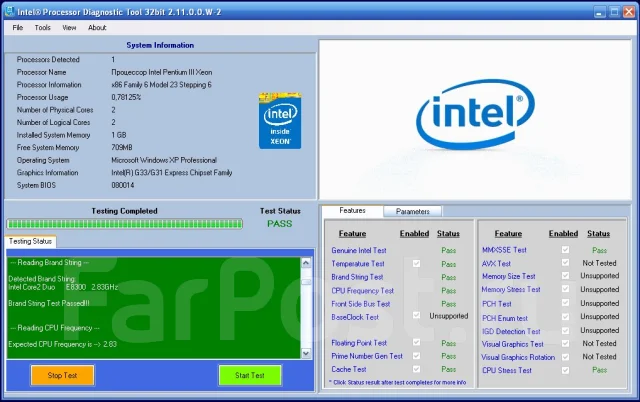Screen dimensions: 640x402
Task: Click the testing log scroll down arrow
Action: [306, 353]
